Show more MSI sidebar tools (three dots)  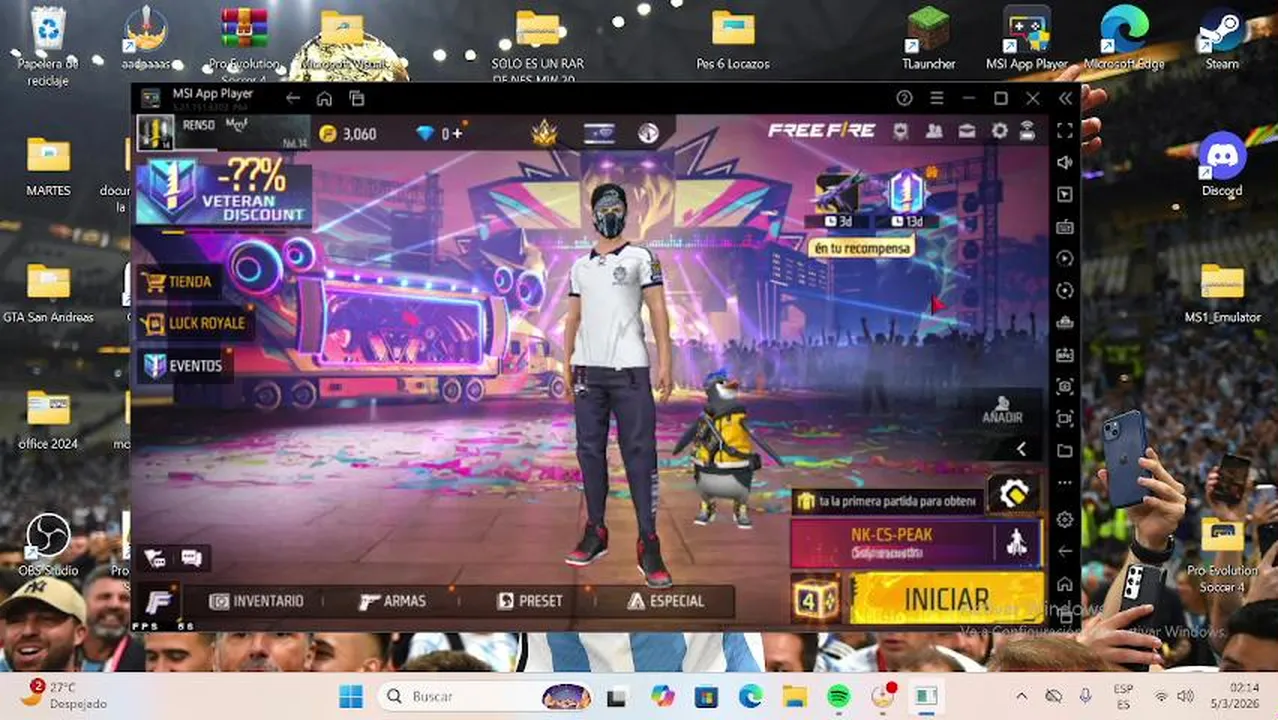1065,482
